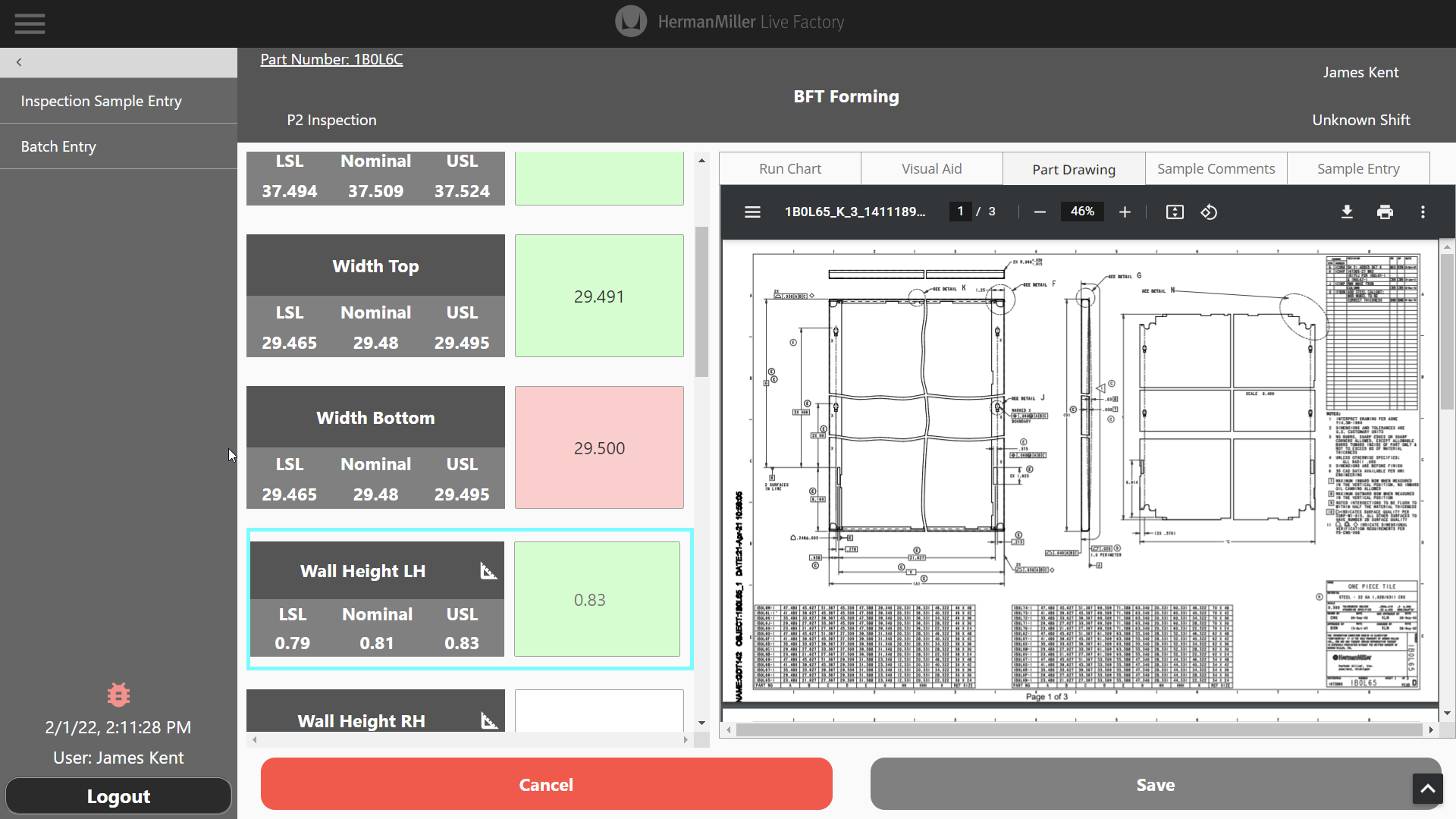Image resolution: width=1456 pixels, height=819 pixels.
Task: Click the Wall Height LH measurement tool icon
Action: pos(488,571)
